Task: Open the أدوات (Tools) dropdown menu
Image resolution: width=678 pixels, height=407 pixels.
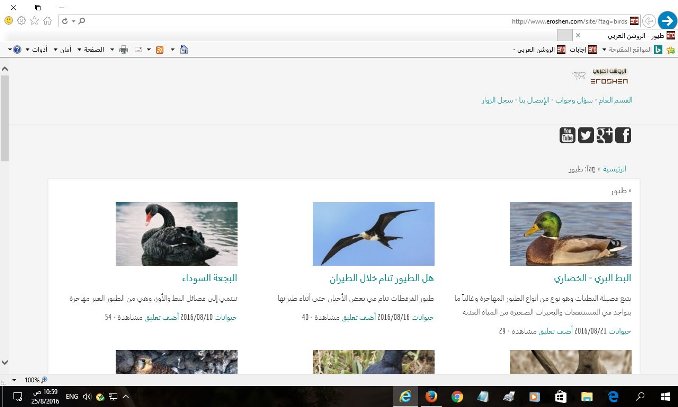Action: pyautogui.click(x=36, y=49)
